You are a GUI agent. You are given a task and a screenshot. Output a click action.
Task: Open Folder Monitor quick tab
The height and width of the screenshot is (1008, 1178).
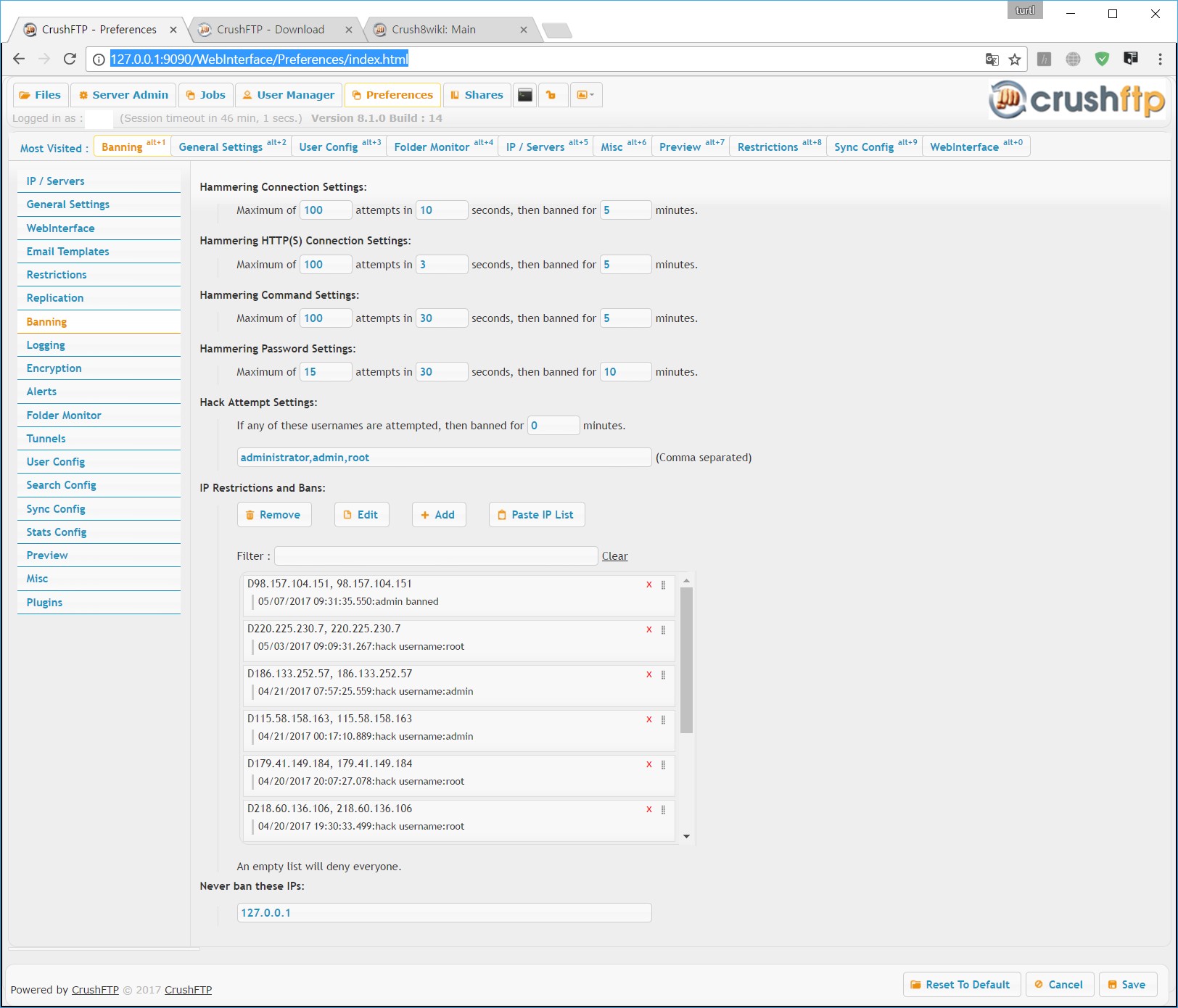tap(443, 146)
